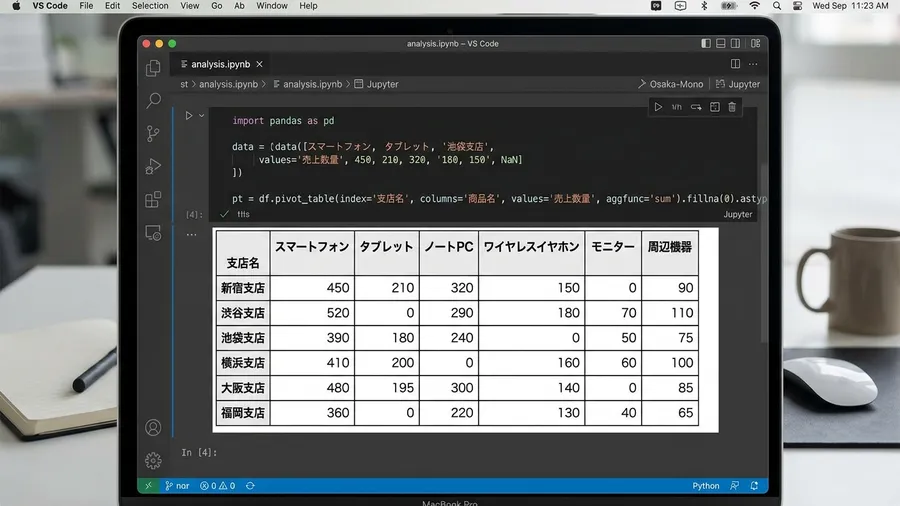The image size is (900, 506).
Task: Toggle primary side bar layout icon
Action: tap(706, 44)
